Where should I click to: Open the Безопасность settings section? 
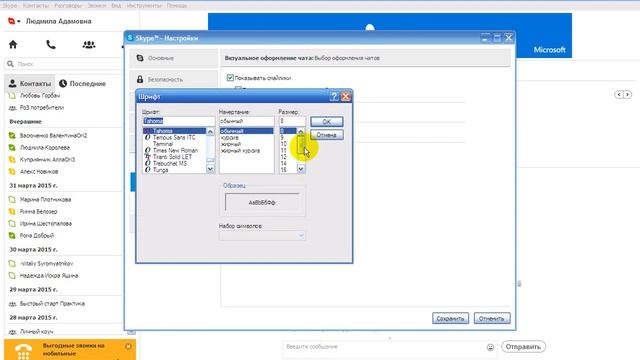[x=174, y=80]
